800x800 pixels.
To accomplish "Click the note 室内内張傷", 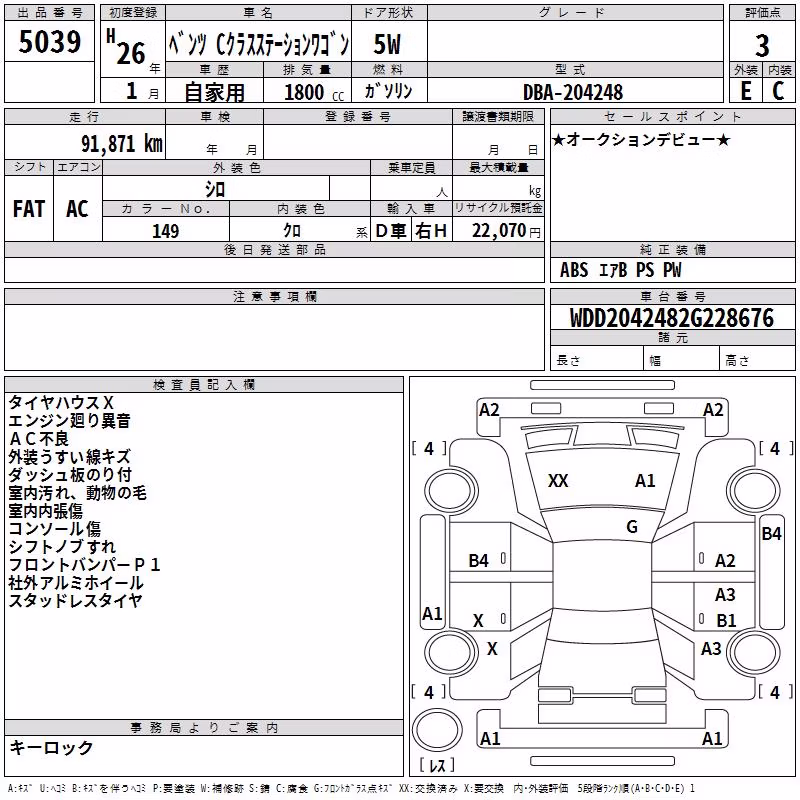I will pos(45,511).
